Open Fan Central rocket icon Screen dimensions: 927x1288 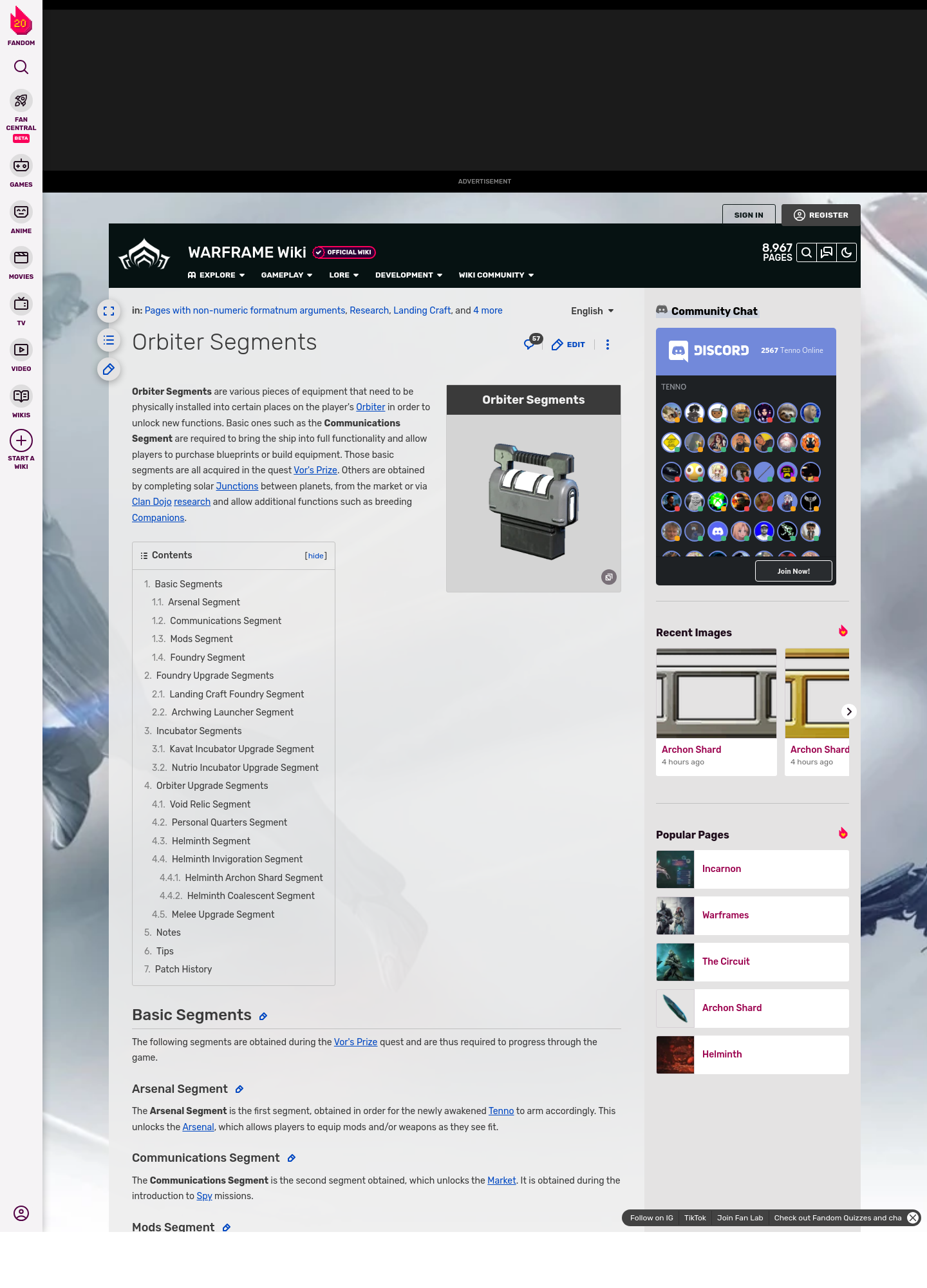pyautogui.click(x=21, y=101)
